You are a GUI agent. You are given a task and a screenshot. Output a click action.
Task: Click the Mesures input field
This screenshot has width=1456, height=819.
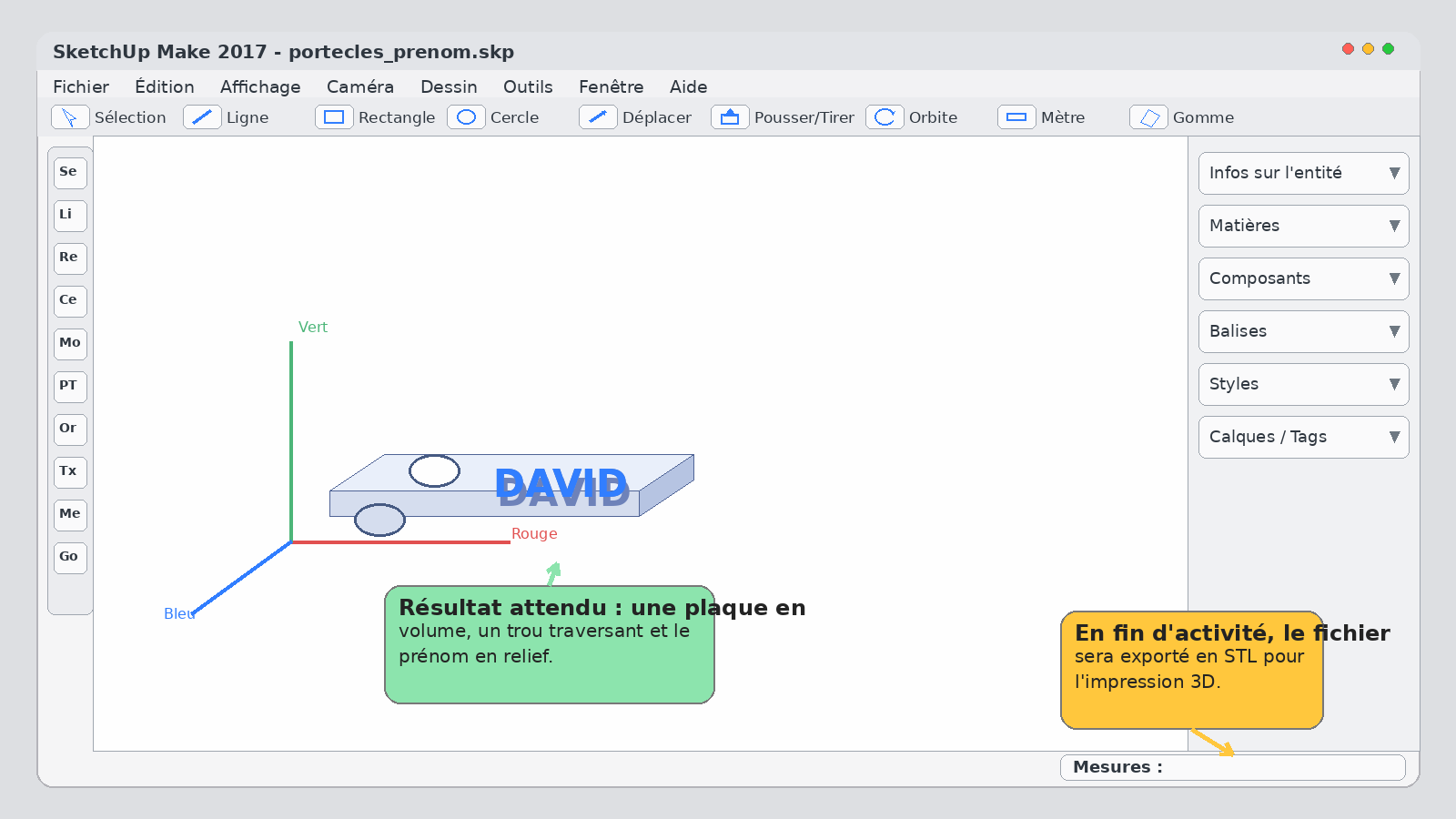pos(1232,767)
